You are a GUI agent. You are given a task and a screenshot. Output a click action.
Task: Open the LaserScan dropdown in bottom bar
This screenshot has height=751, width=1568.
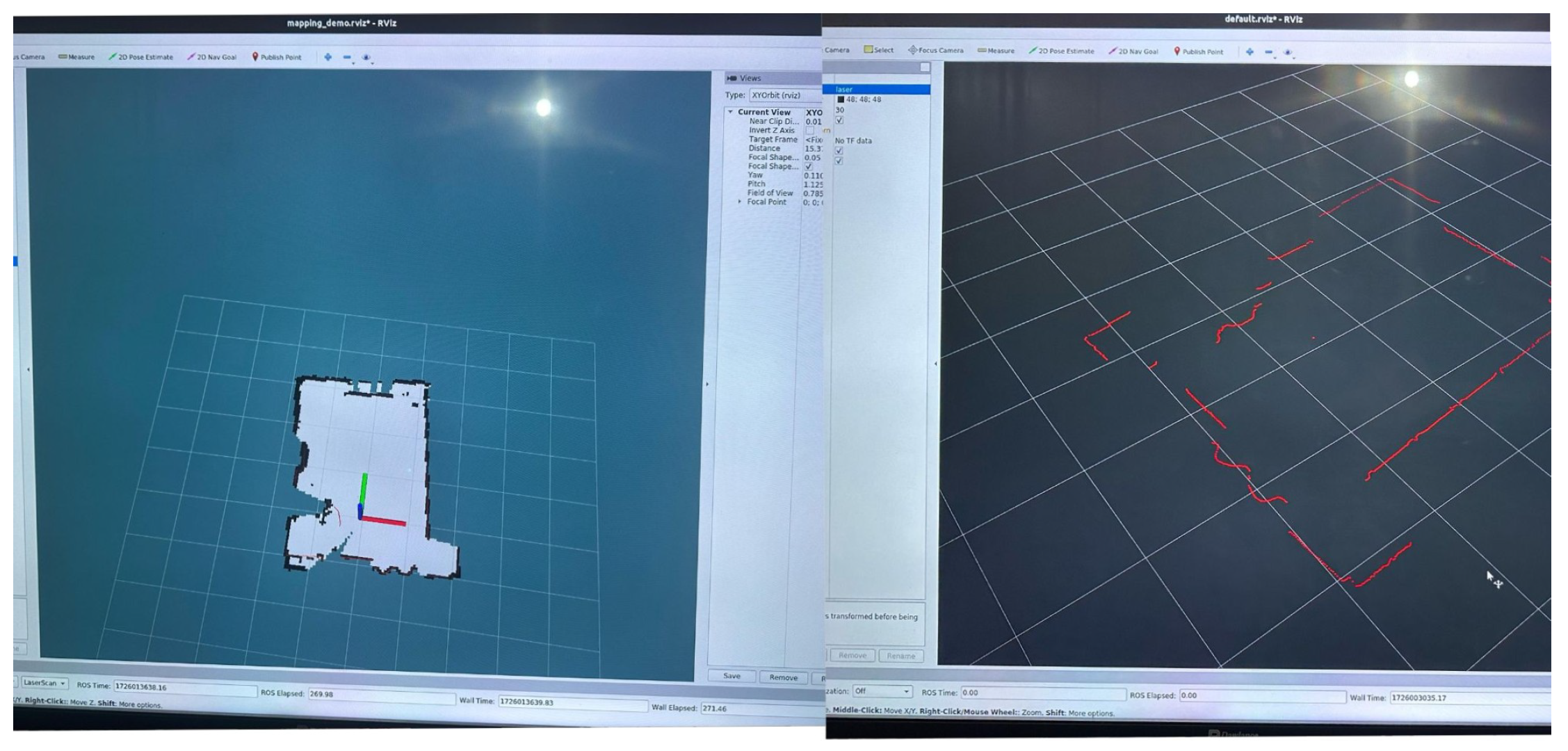click(x=45, y=683)
